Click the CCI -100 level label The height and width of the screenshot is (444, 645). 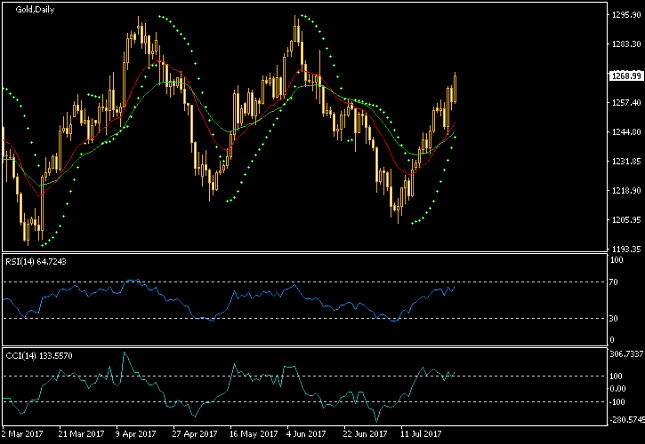click(x=617, y=402)
